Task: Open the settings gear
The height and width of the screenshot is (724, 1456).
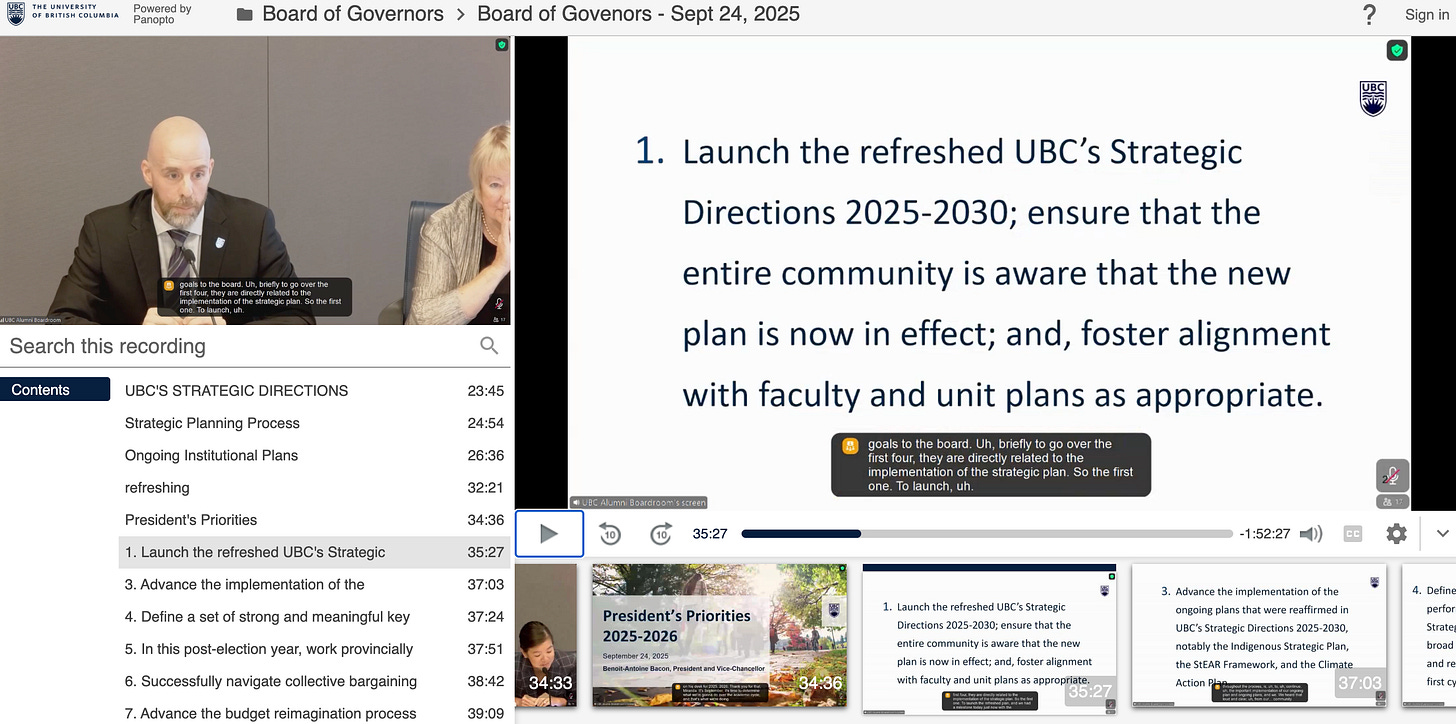Action: coord(1396,534)
